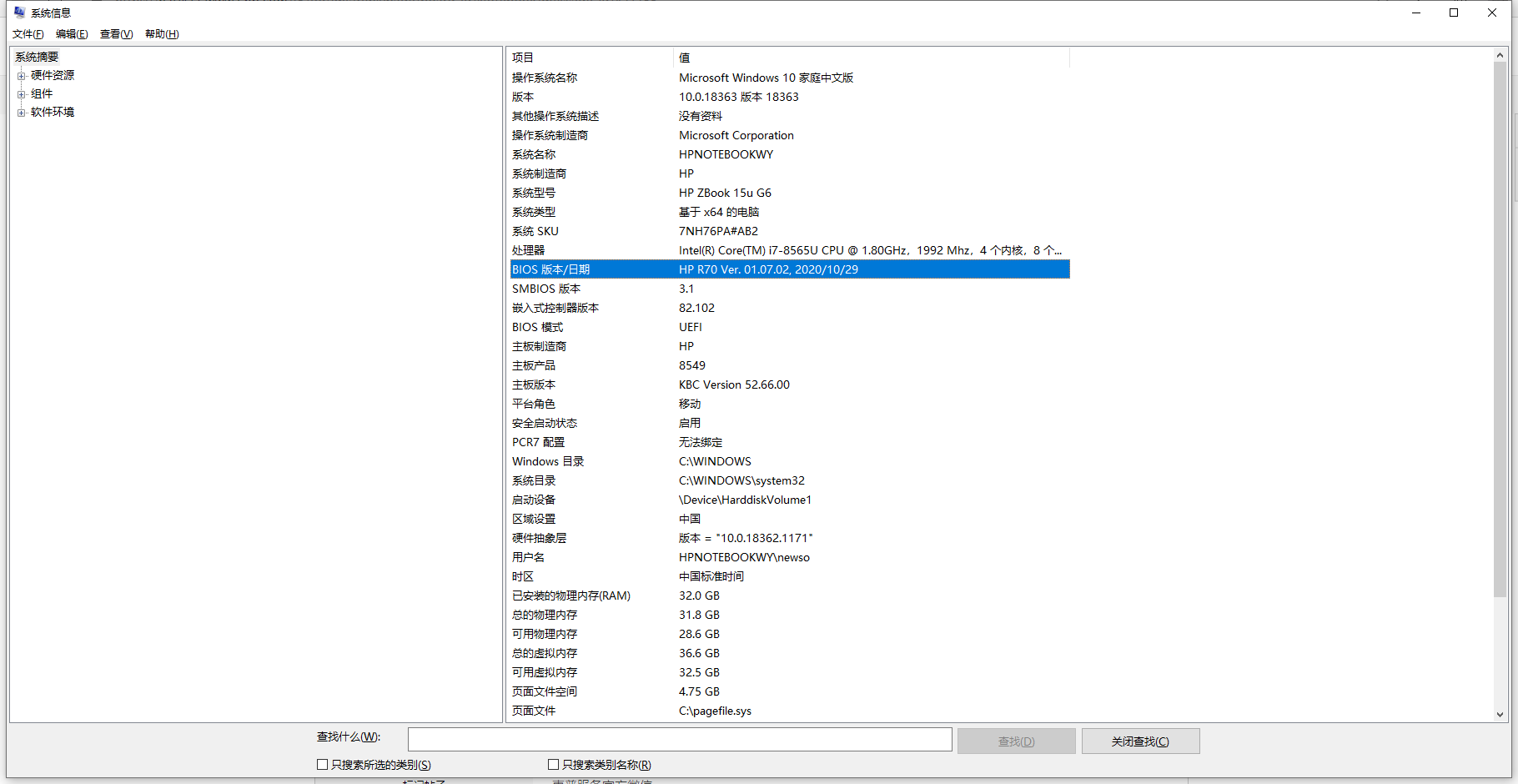Screen dimensions: 1518x784
Task: Open the 文件 menu
Action: click(x=28, y=34)
